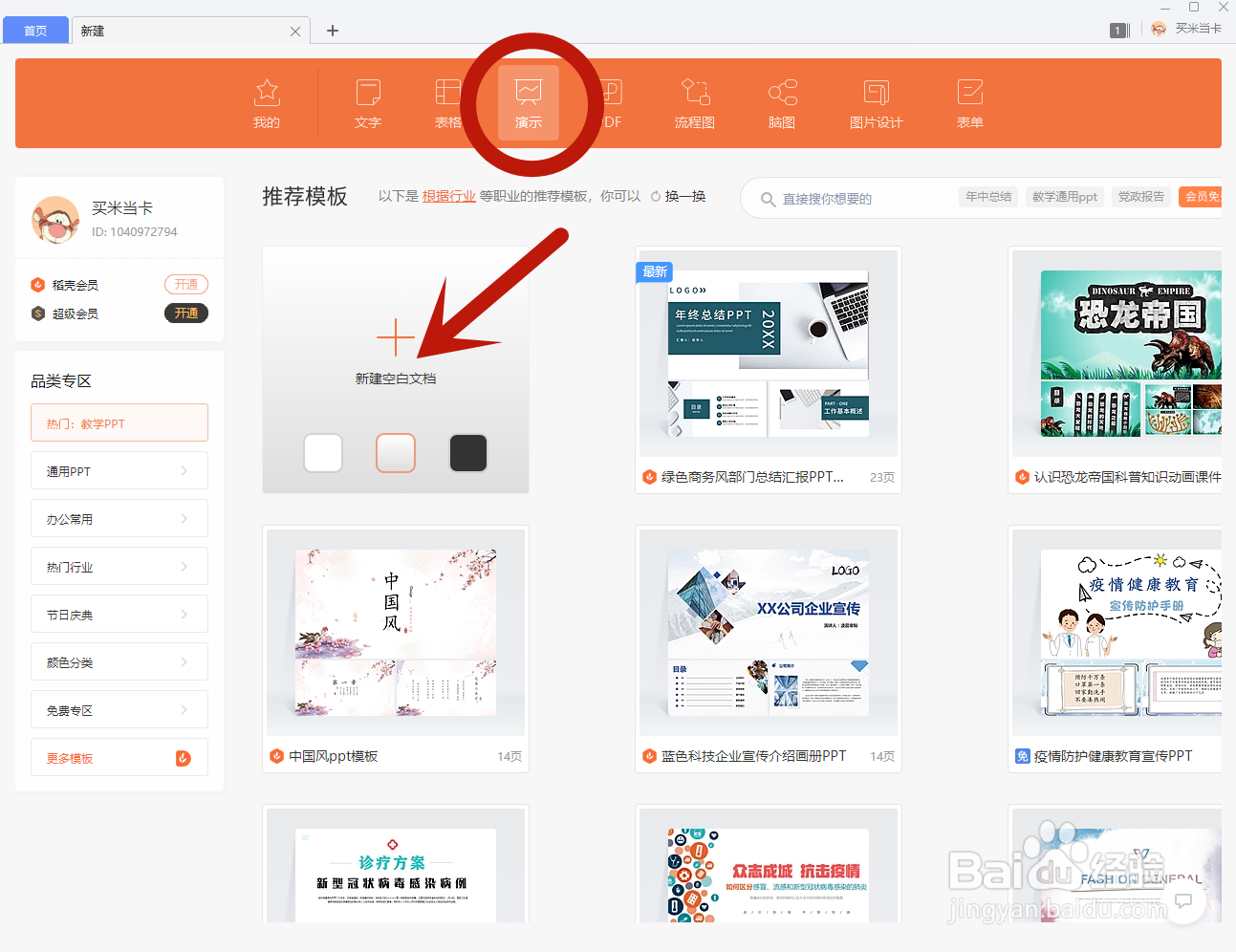Open the 众志成城 抗击疫情 template thumbnail
This screenshot has width=1236, height=952.
click(x=769, y=866)
